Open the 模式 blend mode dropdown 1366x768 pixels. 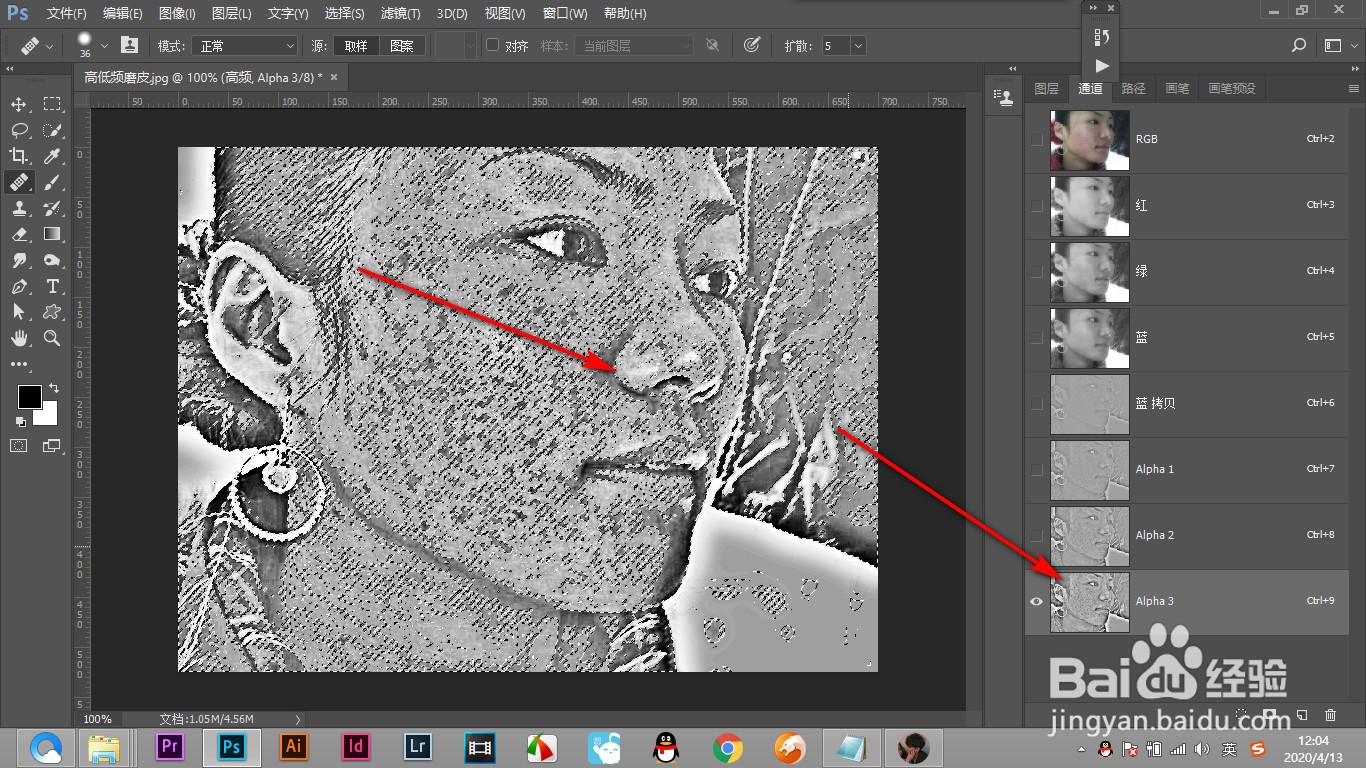tap(245, 46)
